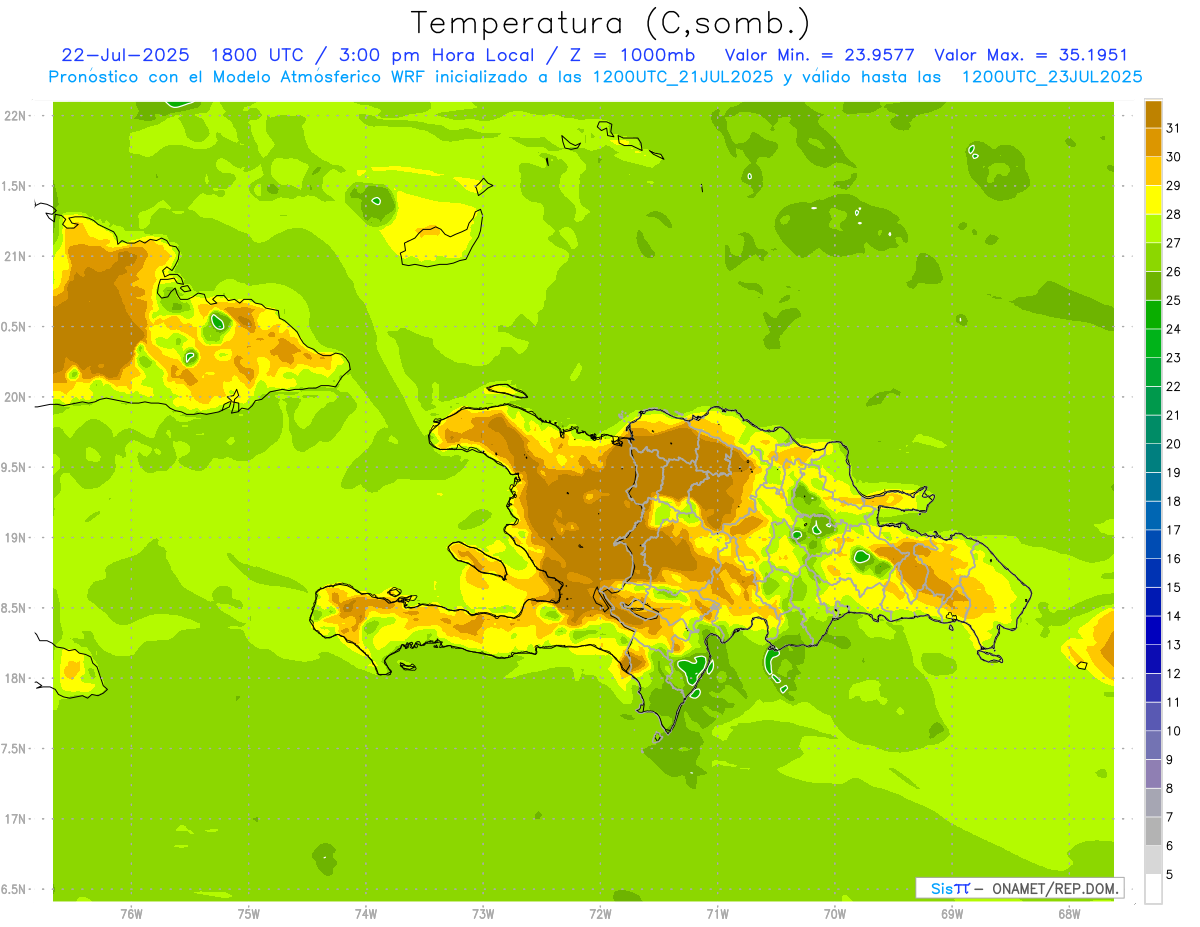The width and height of the screenshot is (1200, 927).
Task: Click legend value '22'
Action: pos(1174,387)
